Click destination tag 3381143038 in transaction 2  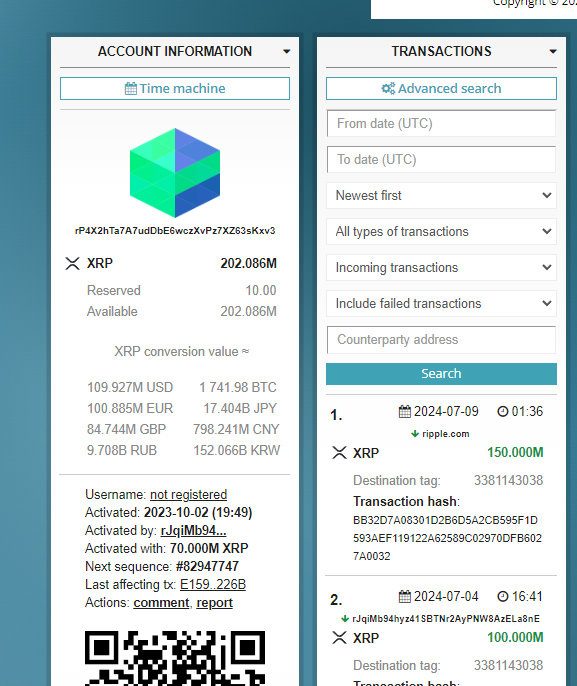508,665
